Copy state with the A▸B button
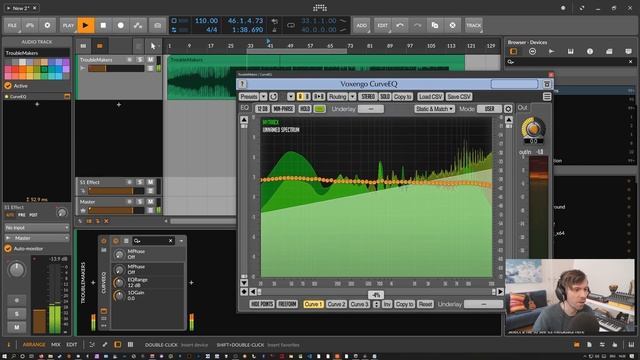Viewport: 640px width, 360px height. 319,97
